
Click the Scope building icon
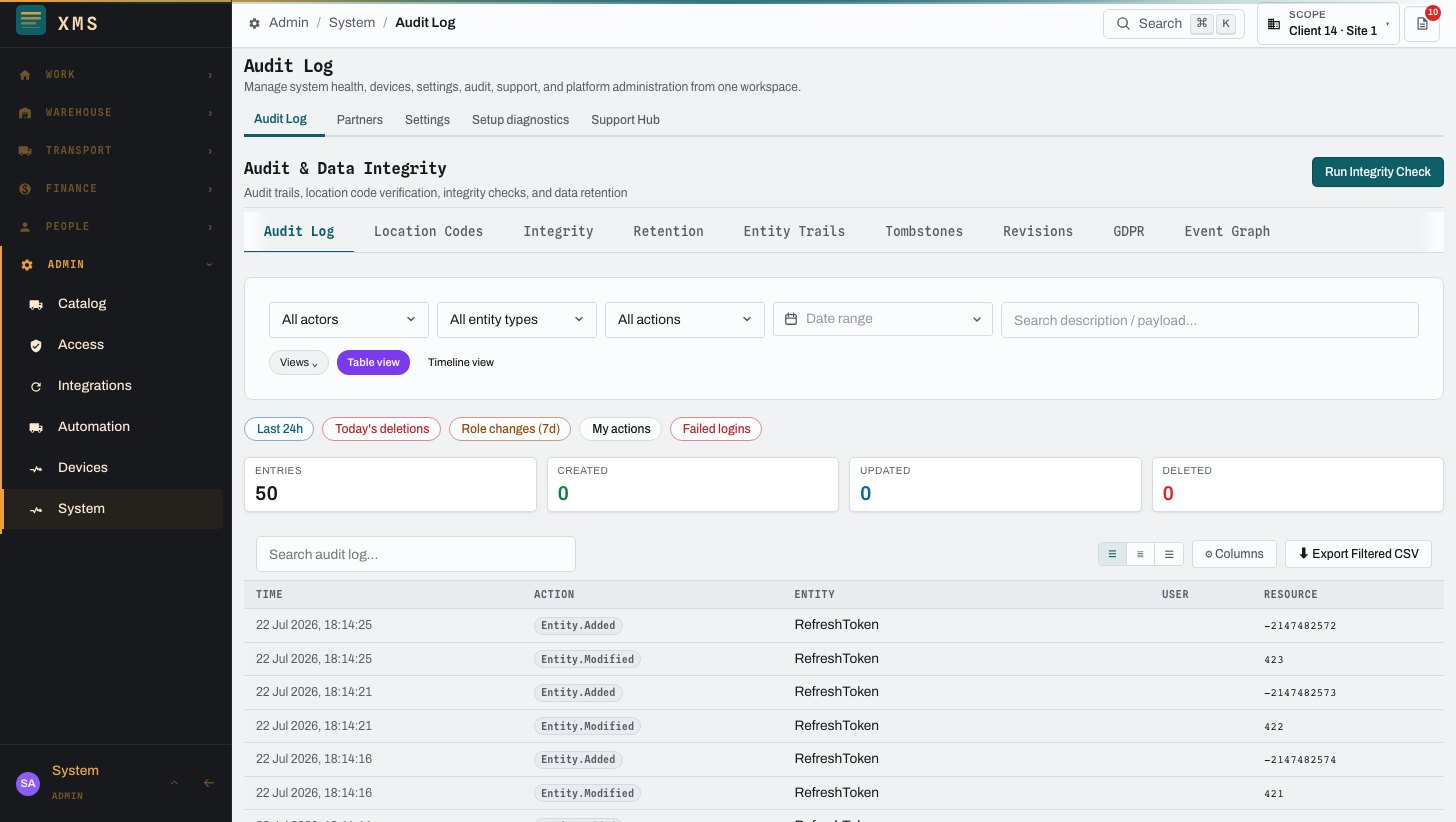click(x=1274, y=23)
